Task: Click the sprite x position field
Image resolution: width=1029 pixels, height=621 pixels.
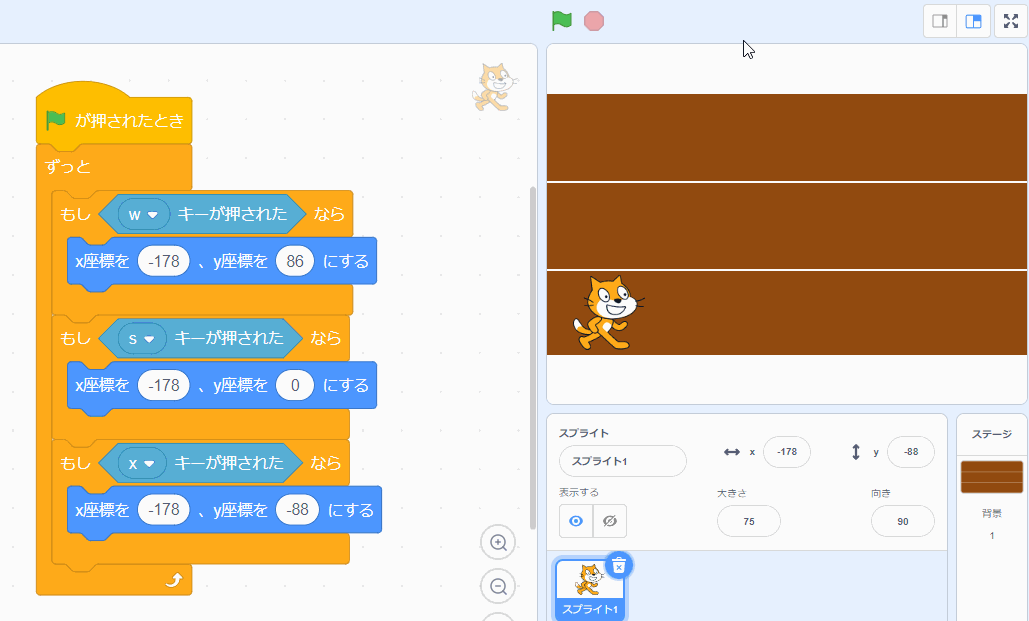Action: pyautogui.click(x=787, y=452)
